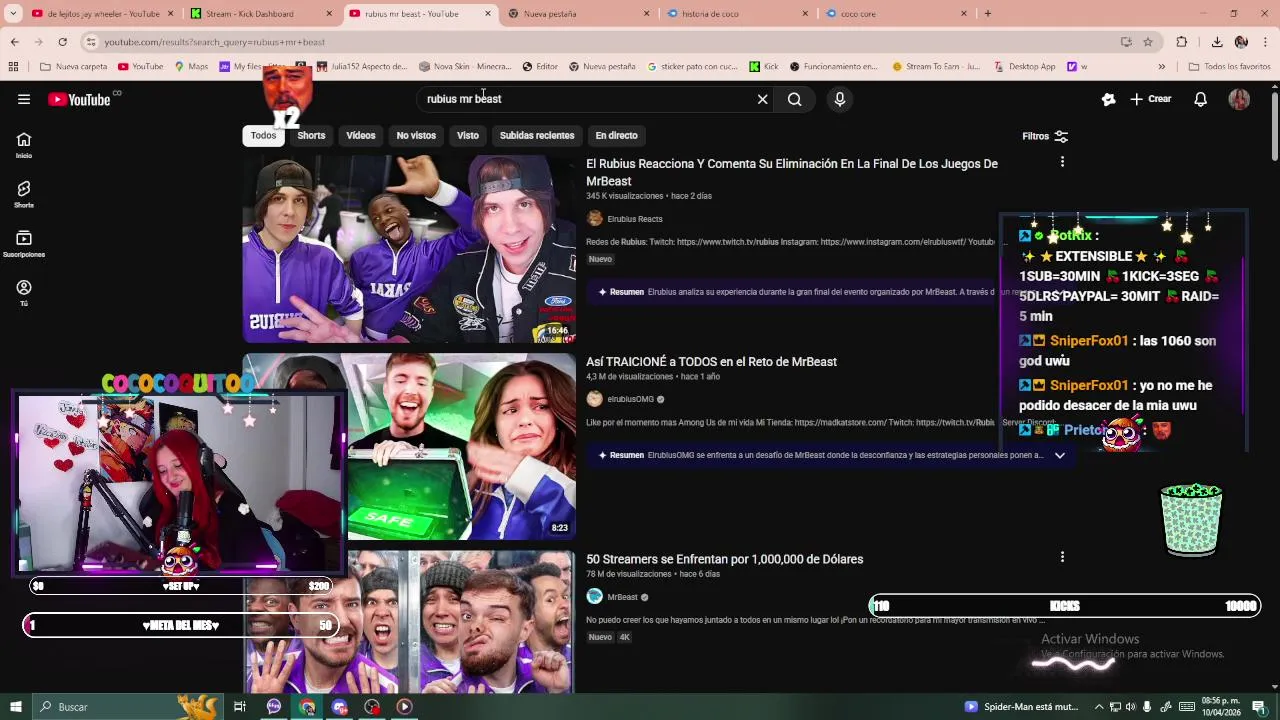Select the Visto filter chip
Screen dimensions: 1280x720
(468, 136)
